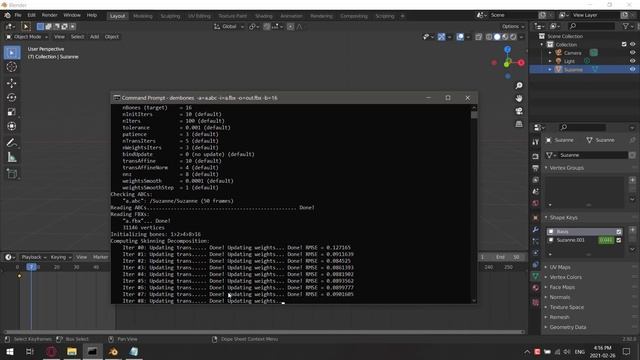This screenshot has width=640, height=360.
Task: Toggle X-ray mode icon
Action: tap(478, 37)
